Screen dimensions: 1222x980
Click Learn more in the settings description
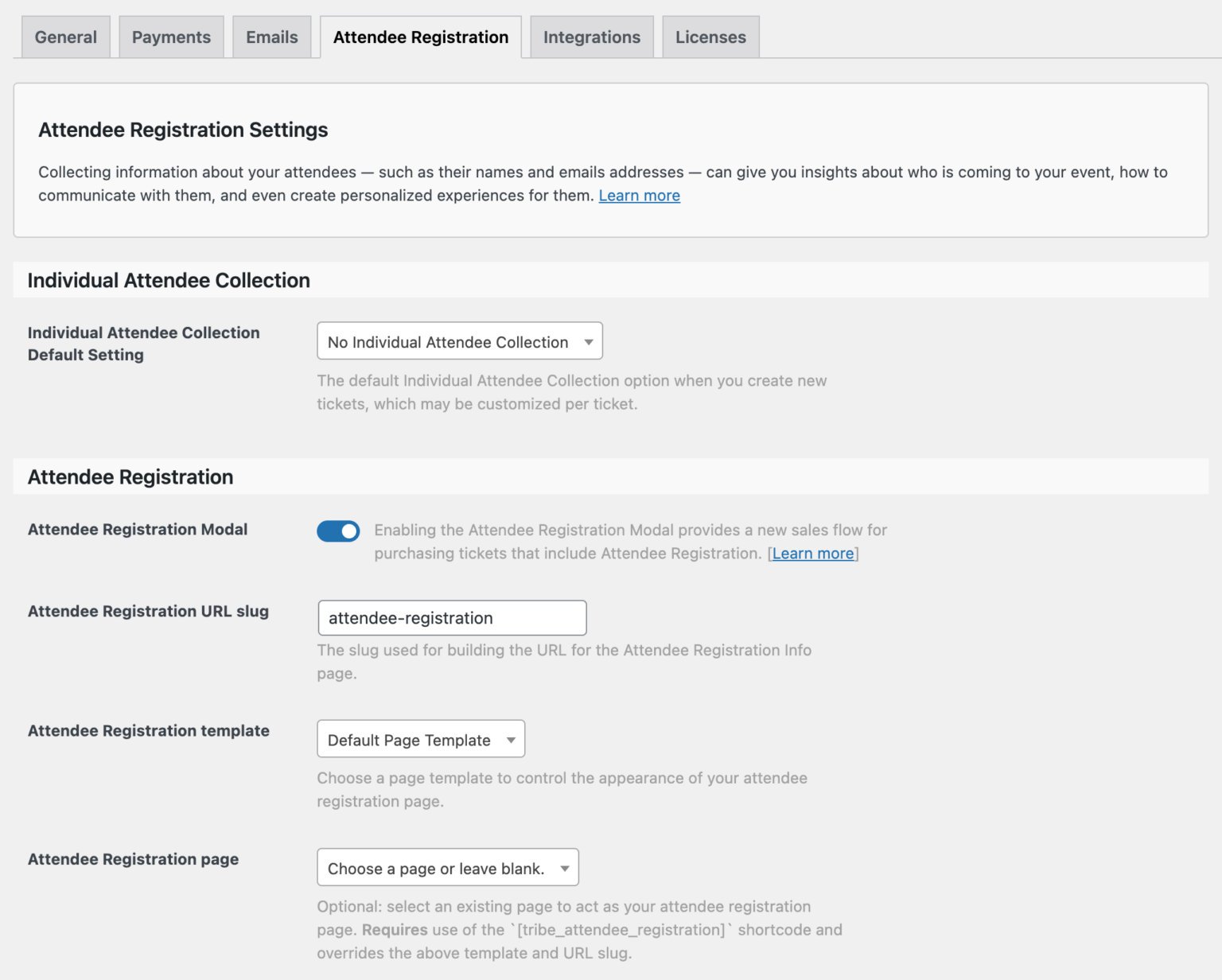point(639,195)
